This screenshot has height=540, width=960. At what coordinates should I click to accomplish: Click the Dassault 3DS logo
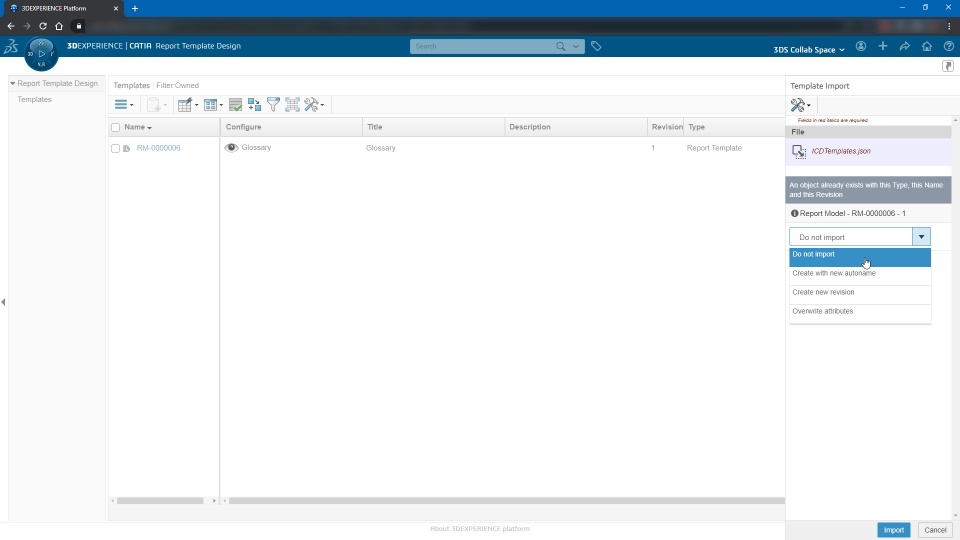[11, 46]
